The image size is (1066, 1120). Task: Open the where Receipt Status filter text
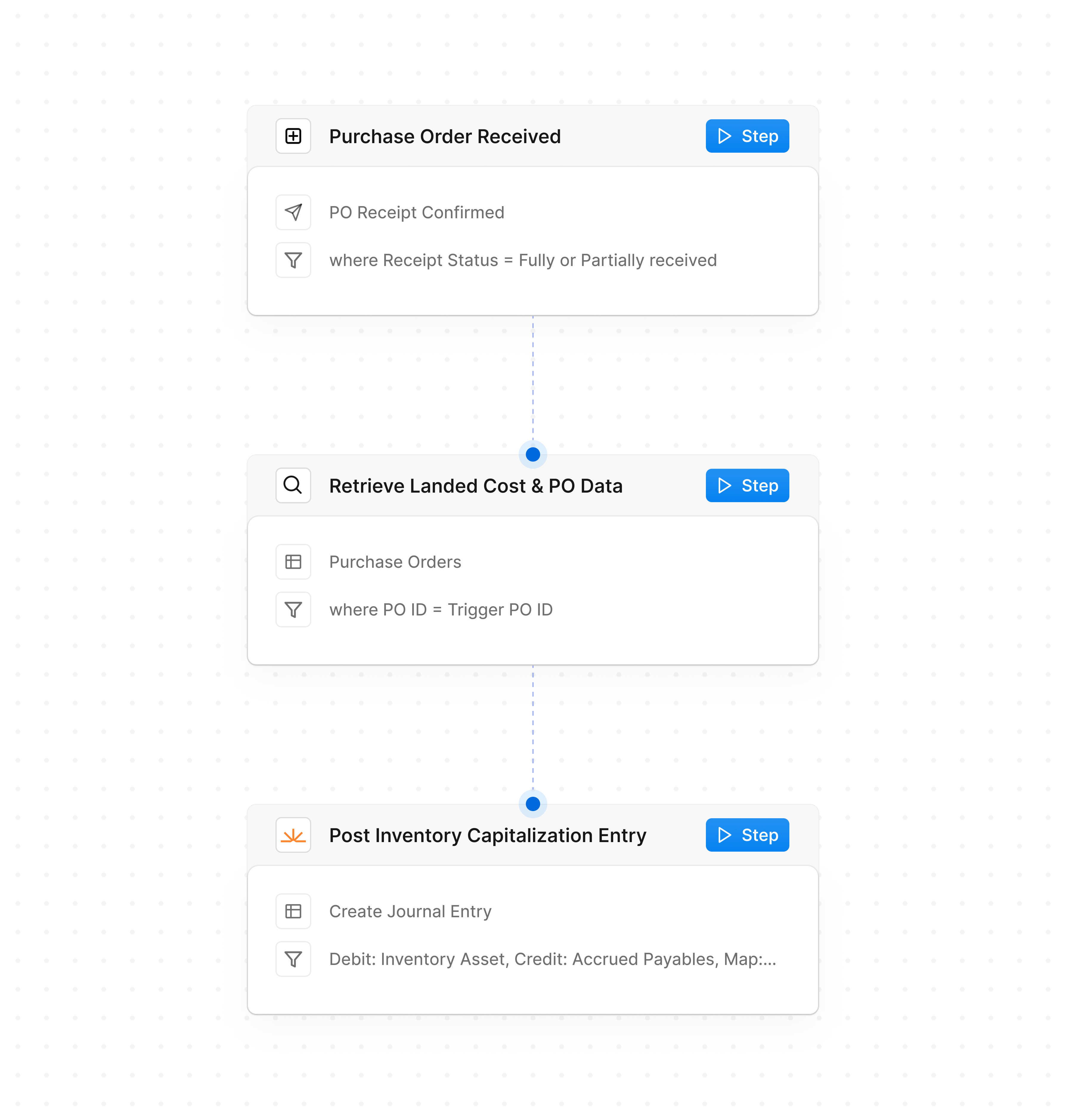(x=523, y=260)
